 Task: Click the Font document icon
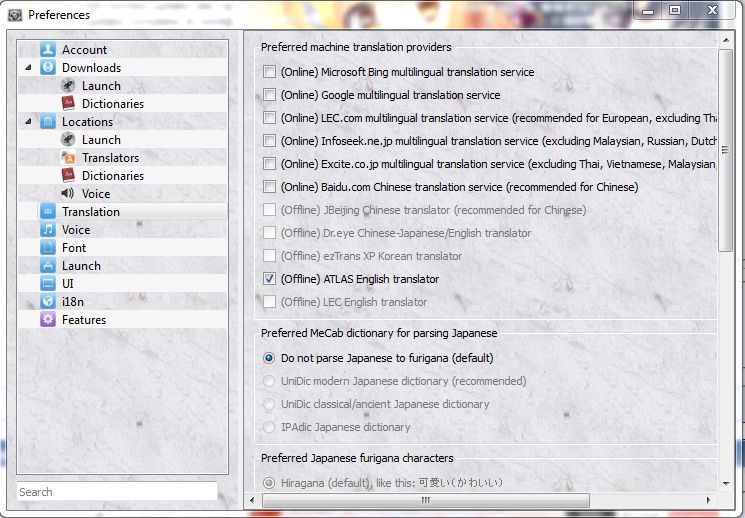pos(48,248)
